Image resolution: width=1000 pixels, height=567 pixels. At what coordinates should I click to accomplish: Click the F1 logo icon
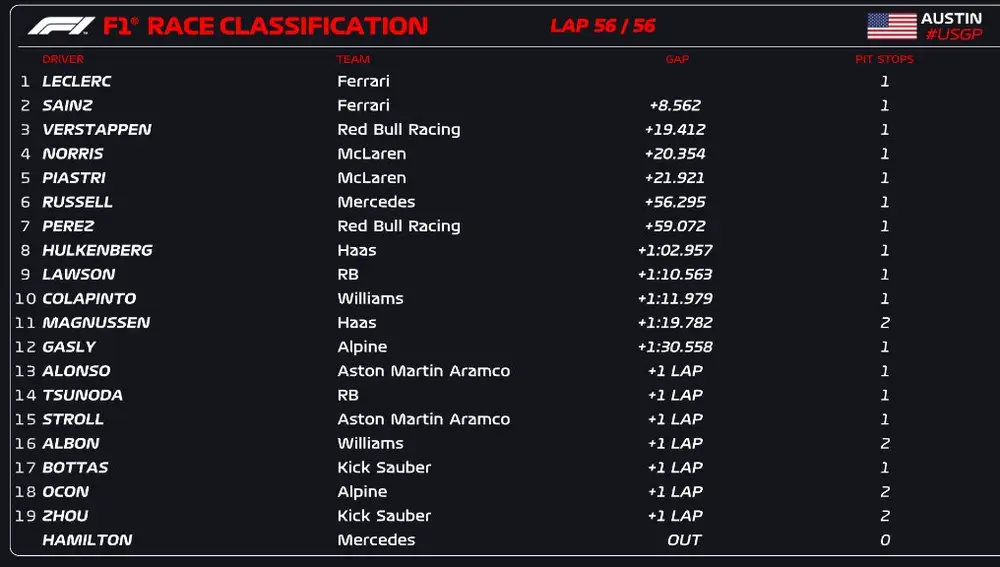pyautogui.click(x=61, y=26)
